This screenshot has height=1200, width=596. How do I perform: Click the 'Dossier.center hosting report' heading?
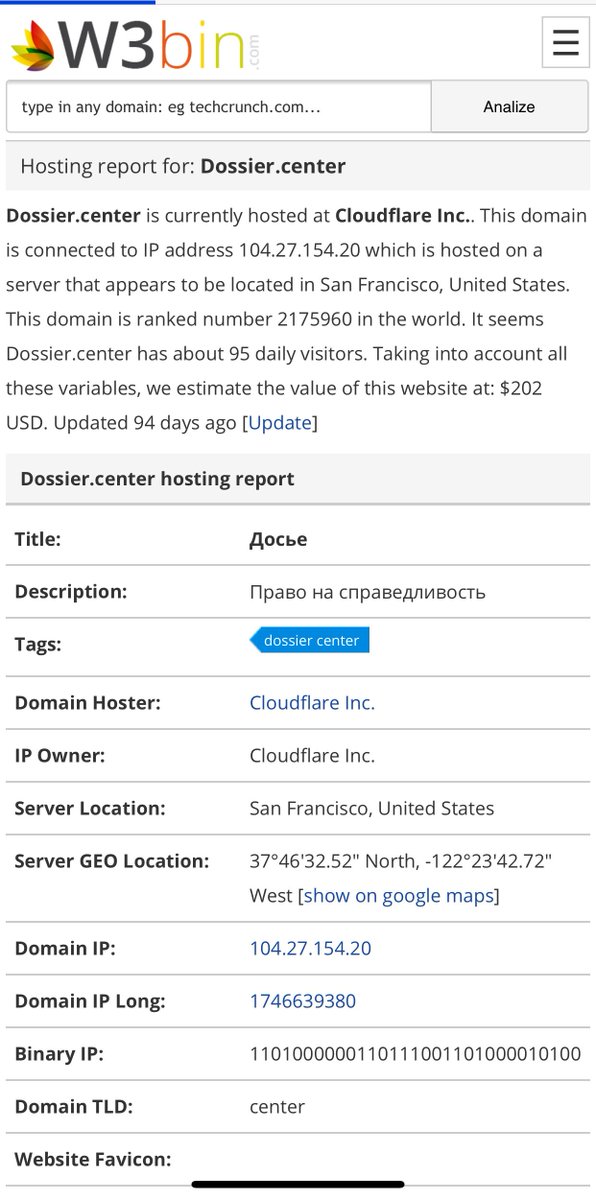(x=157, y=479)
